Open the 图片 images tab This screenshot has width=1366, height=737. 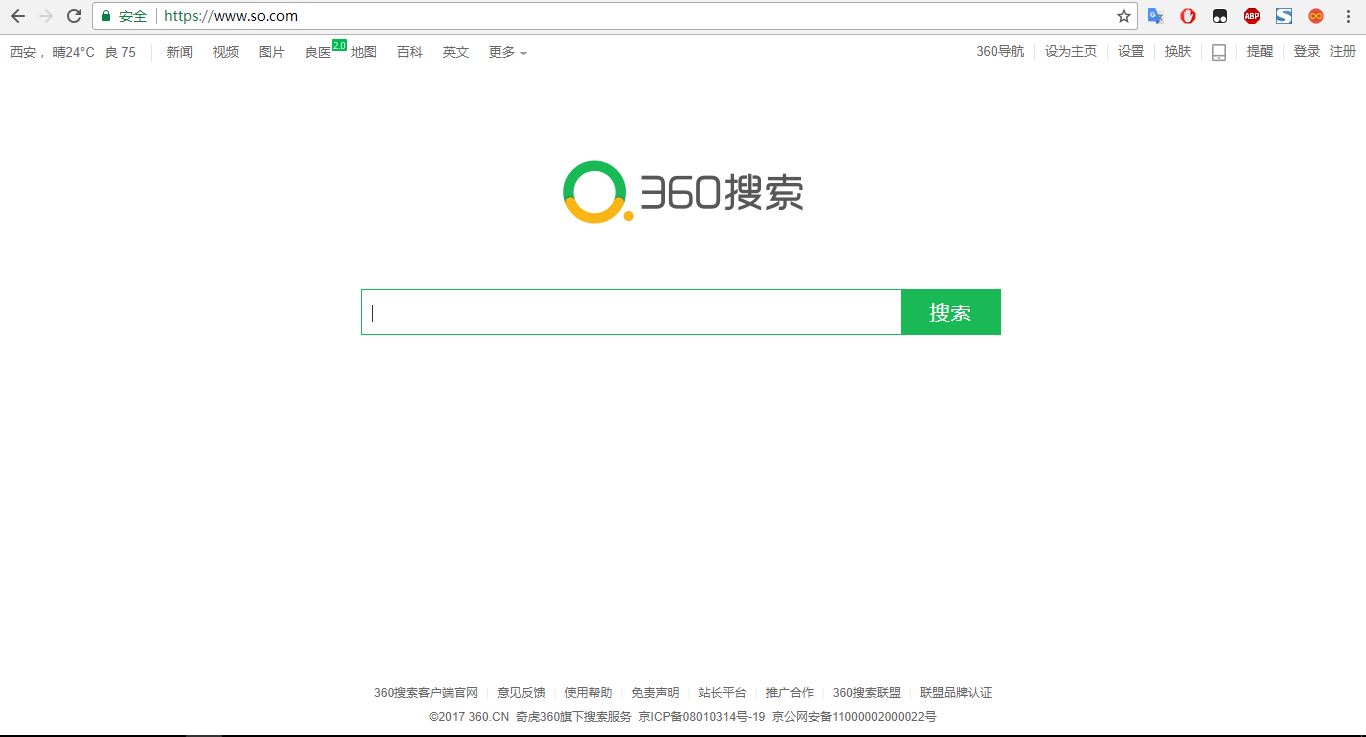click(272, 52)
